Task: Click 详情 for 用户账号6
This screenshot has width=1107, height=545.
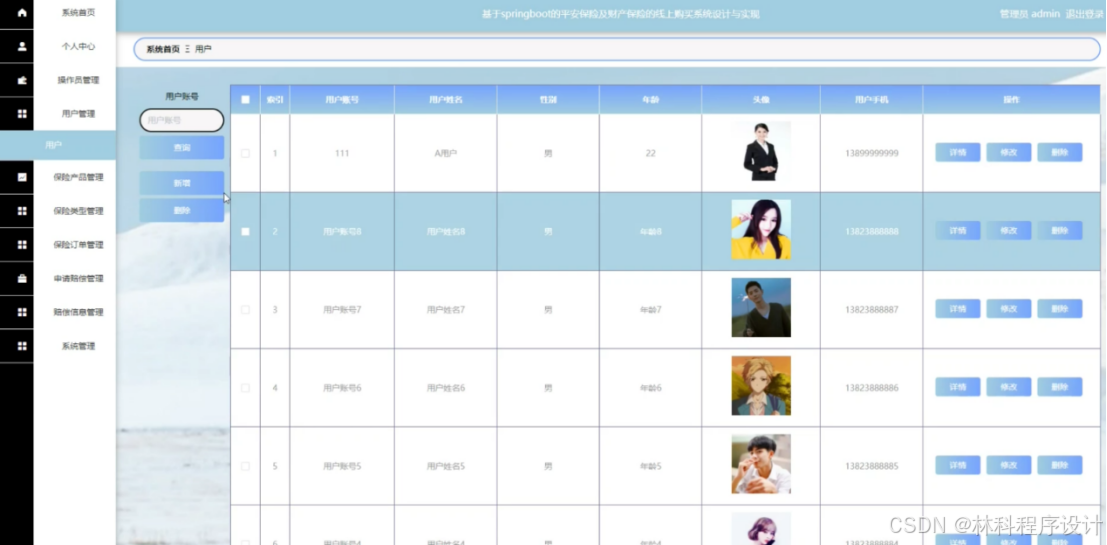Action: [957, 387]
